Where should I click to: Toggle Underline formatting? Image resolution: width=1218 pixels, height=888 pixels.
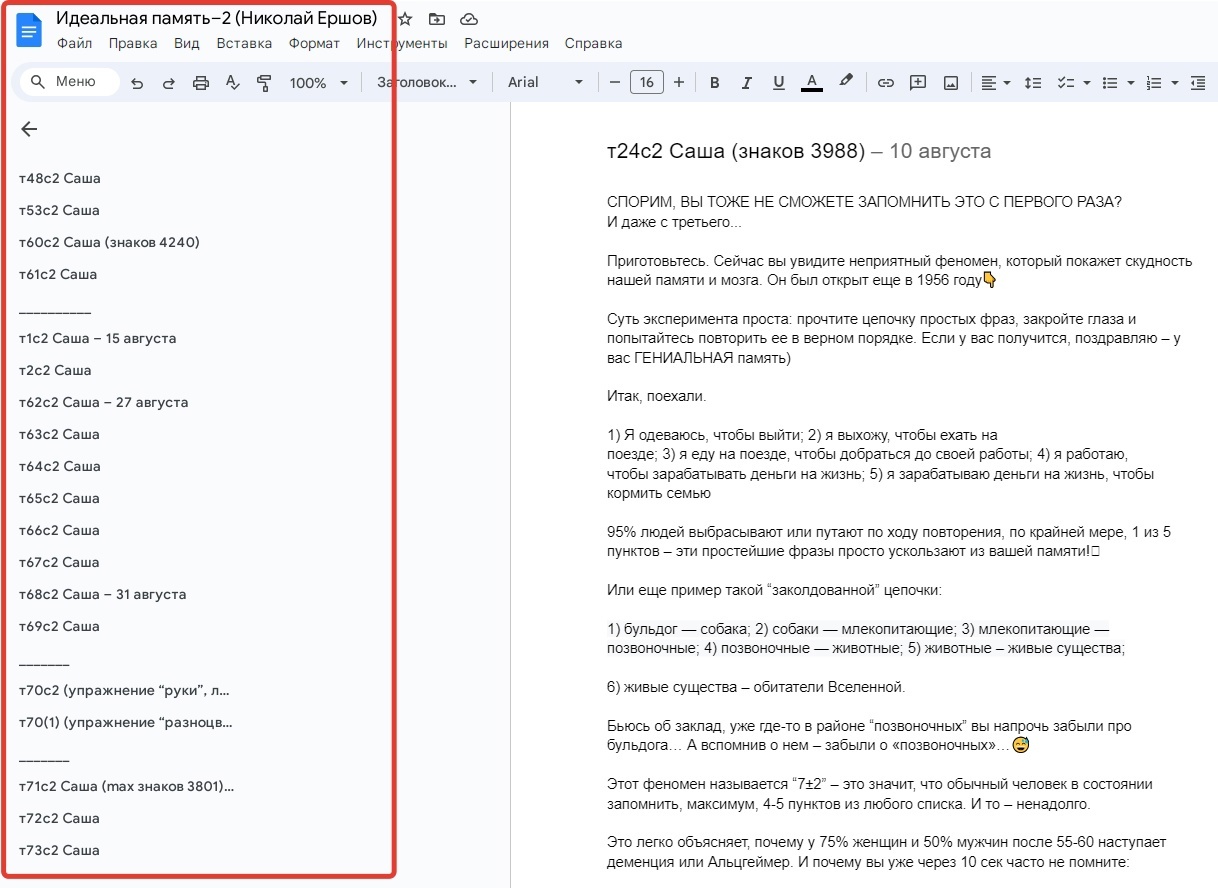[x=779, y=83]
